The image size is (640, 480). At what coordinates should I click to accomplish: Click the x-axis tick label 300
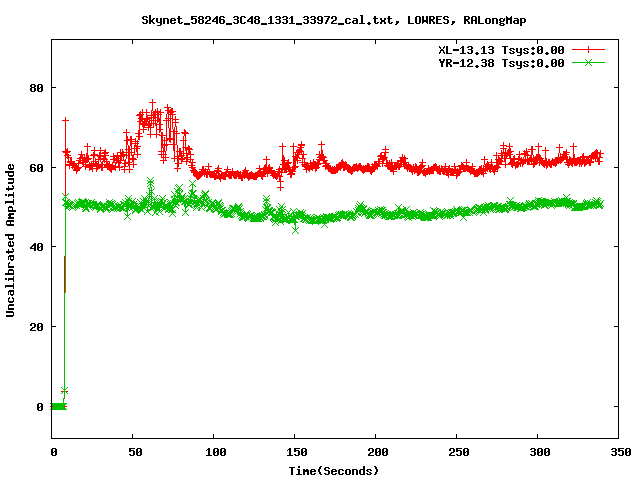coord(540,452)
